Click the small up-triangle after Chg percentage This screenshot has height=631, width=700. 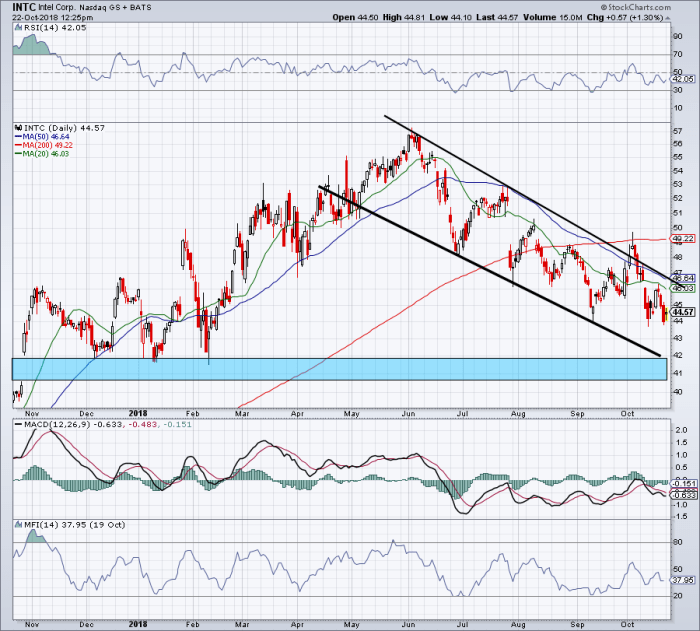click(668, 18)
